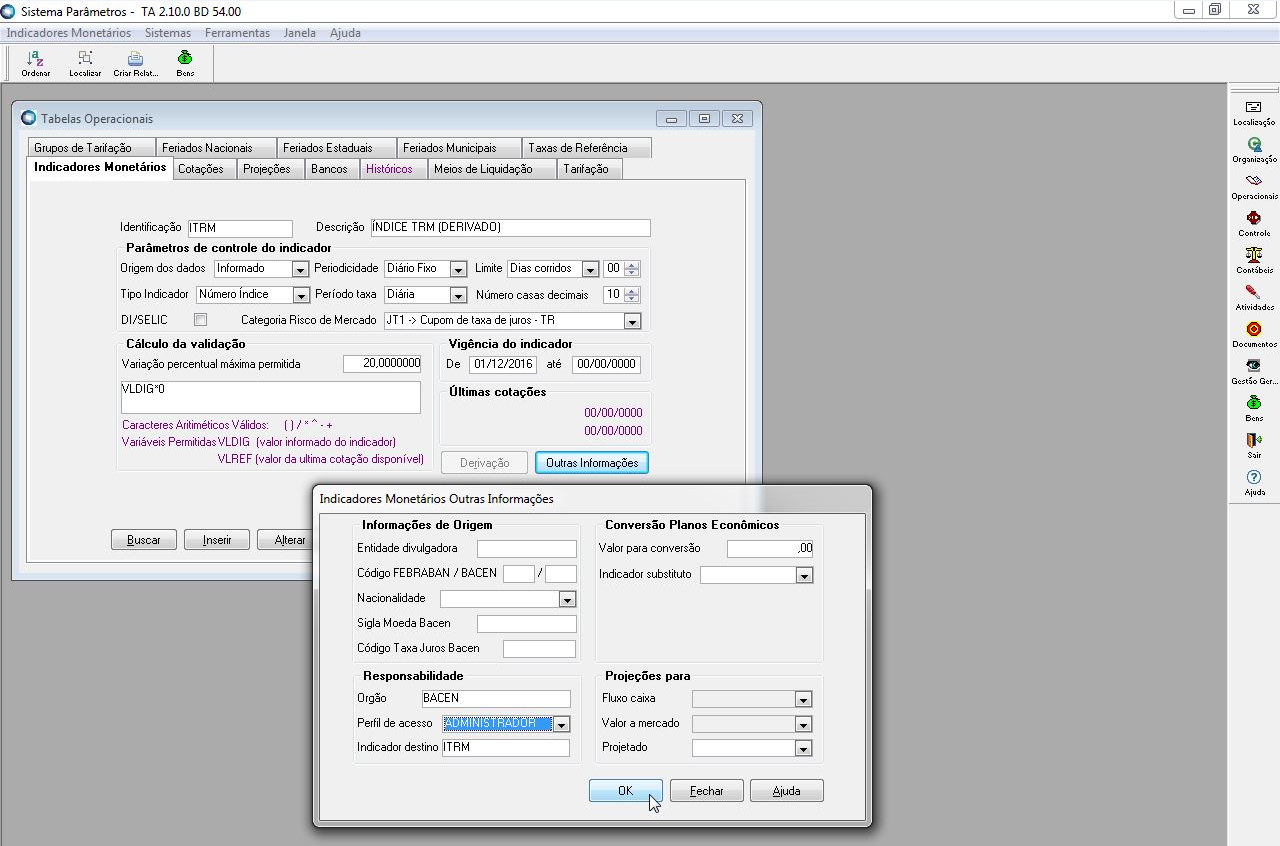Open the Janela menu
1280x846 pixels.
(x=300, y=33)
